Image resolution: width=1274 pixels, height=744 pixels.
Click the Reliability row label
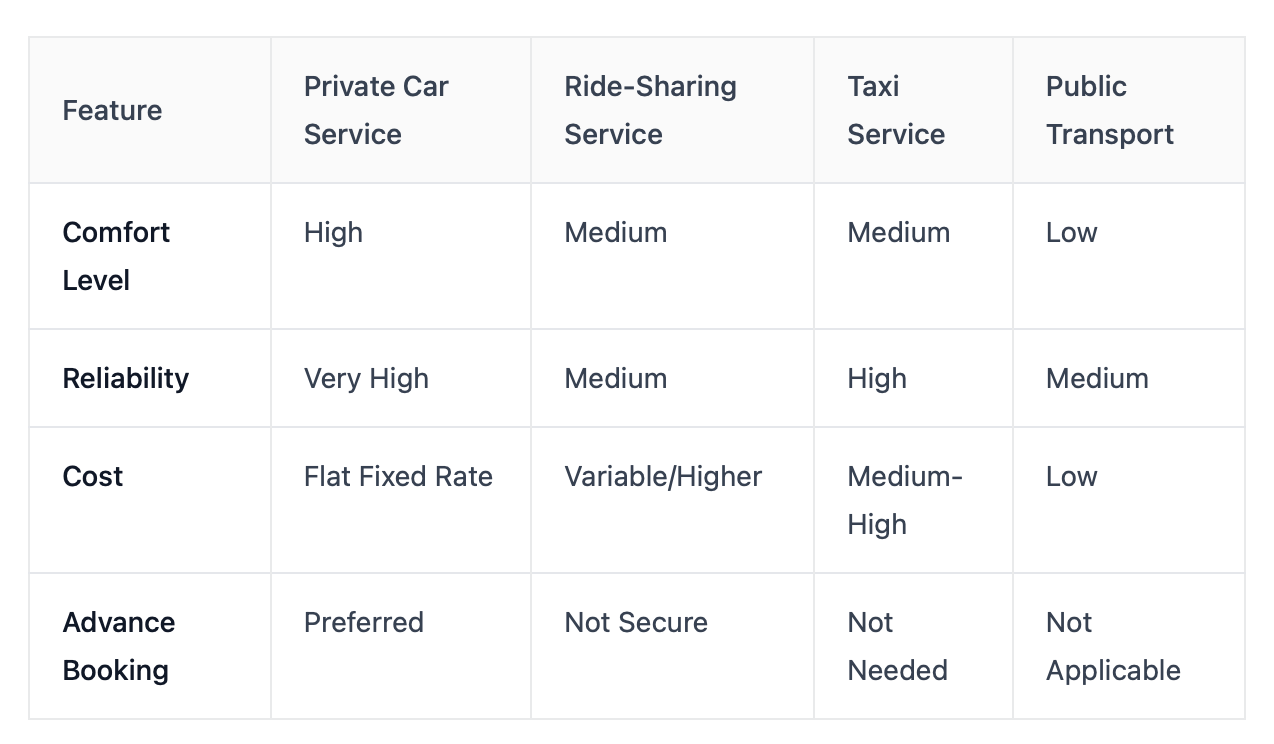(126, 378)
